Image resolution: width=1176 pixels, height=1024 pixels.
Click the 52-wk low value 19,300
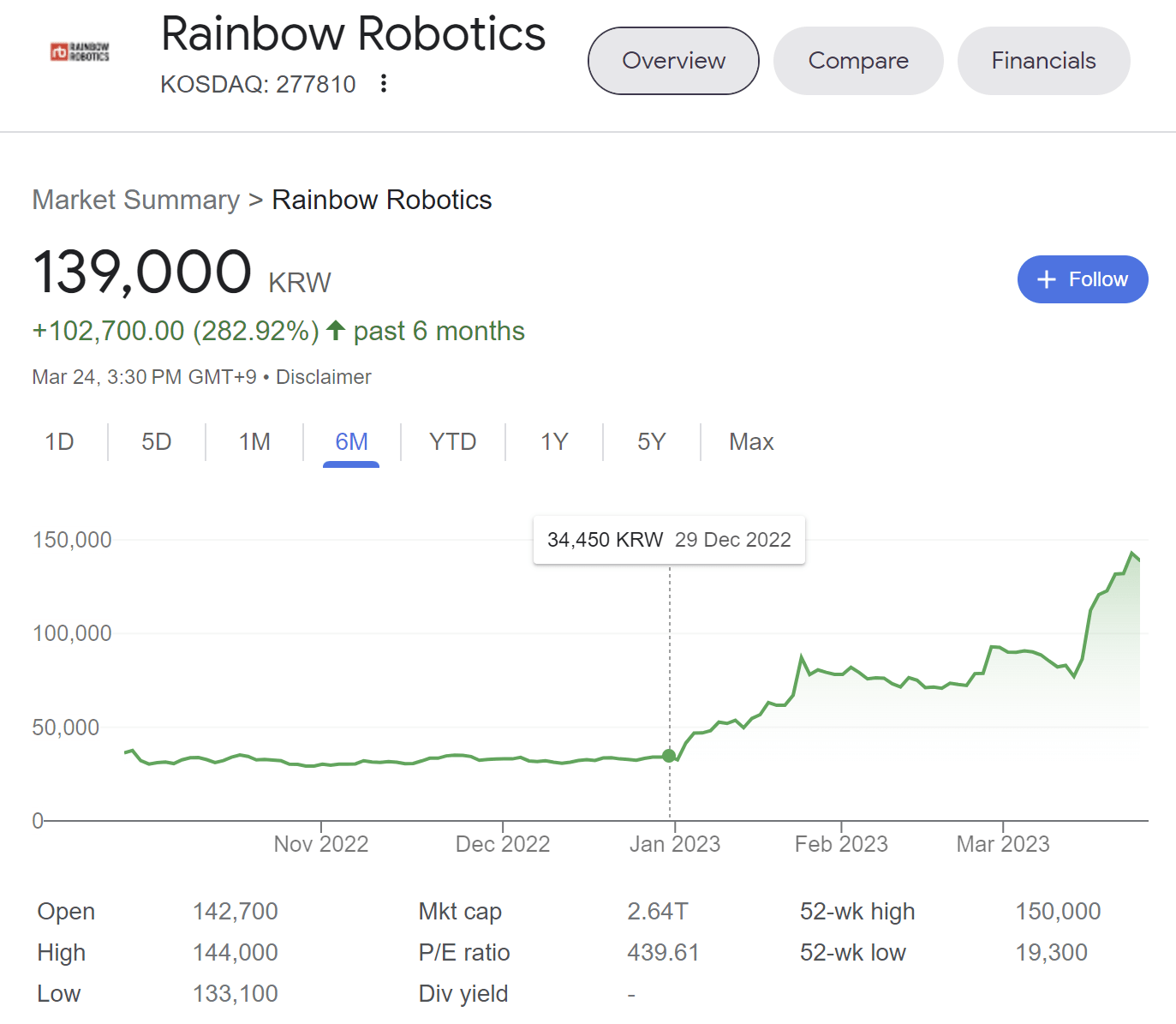point(1051,952)
